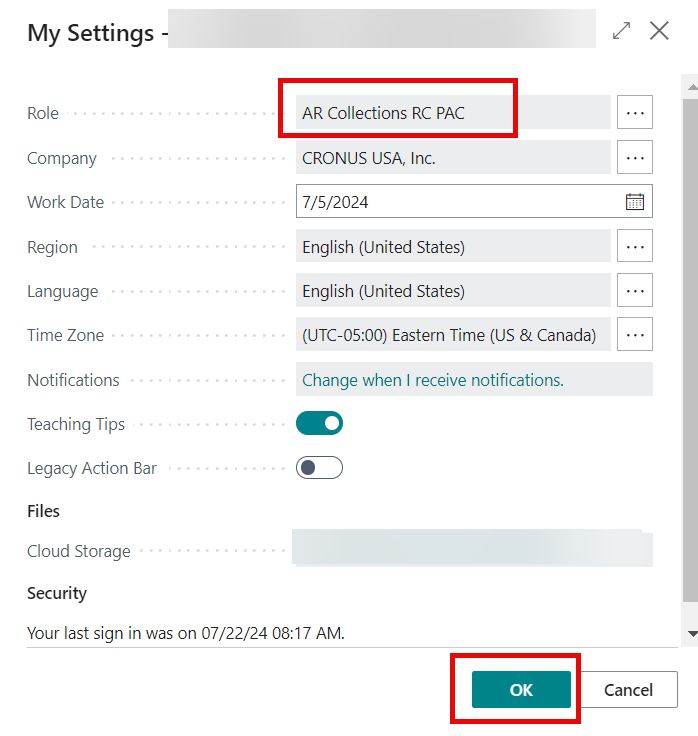This screenshot has height=736, width=698.
Task: Click the My Settings dialog title
Action: click(91, 33)
